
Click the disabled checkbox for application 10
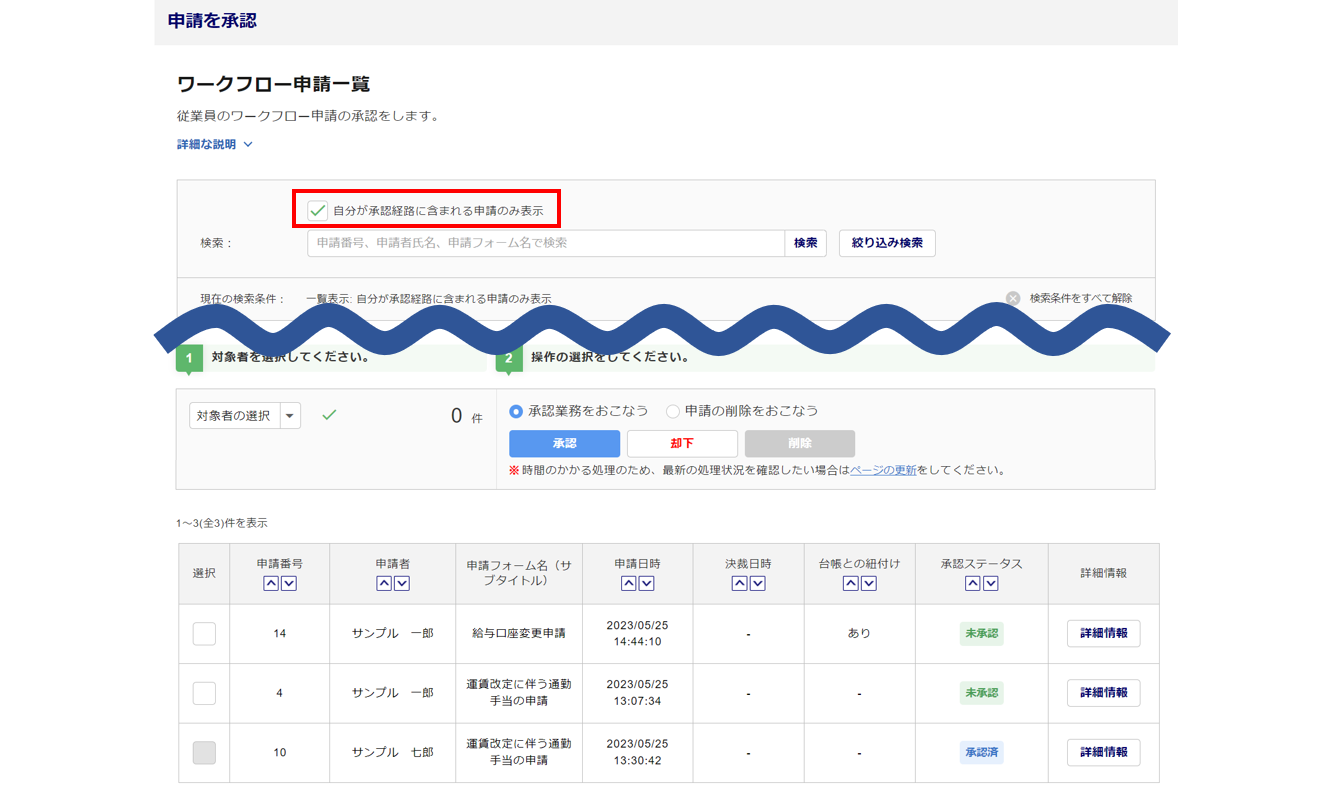coord(204,753)
